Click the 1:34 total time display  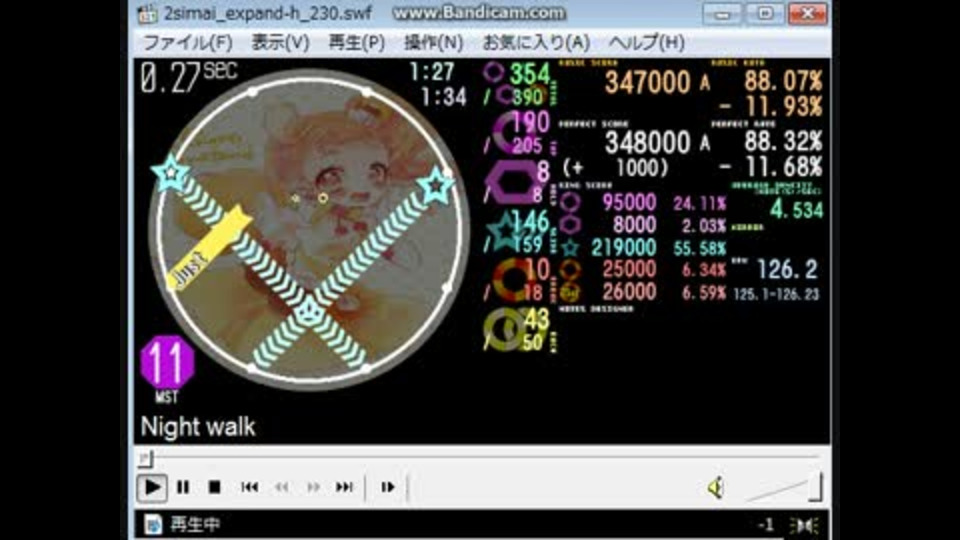443,96
